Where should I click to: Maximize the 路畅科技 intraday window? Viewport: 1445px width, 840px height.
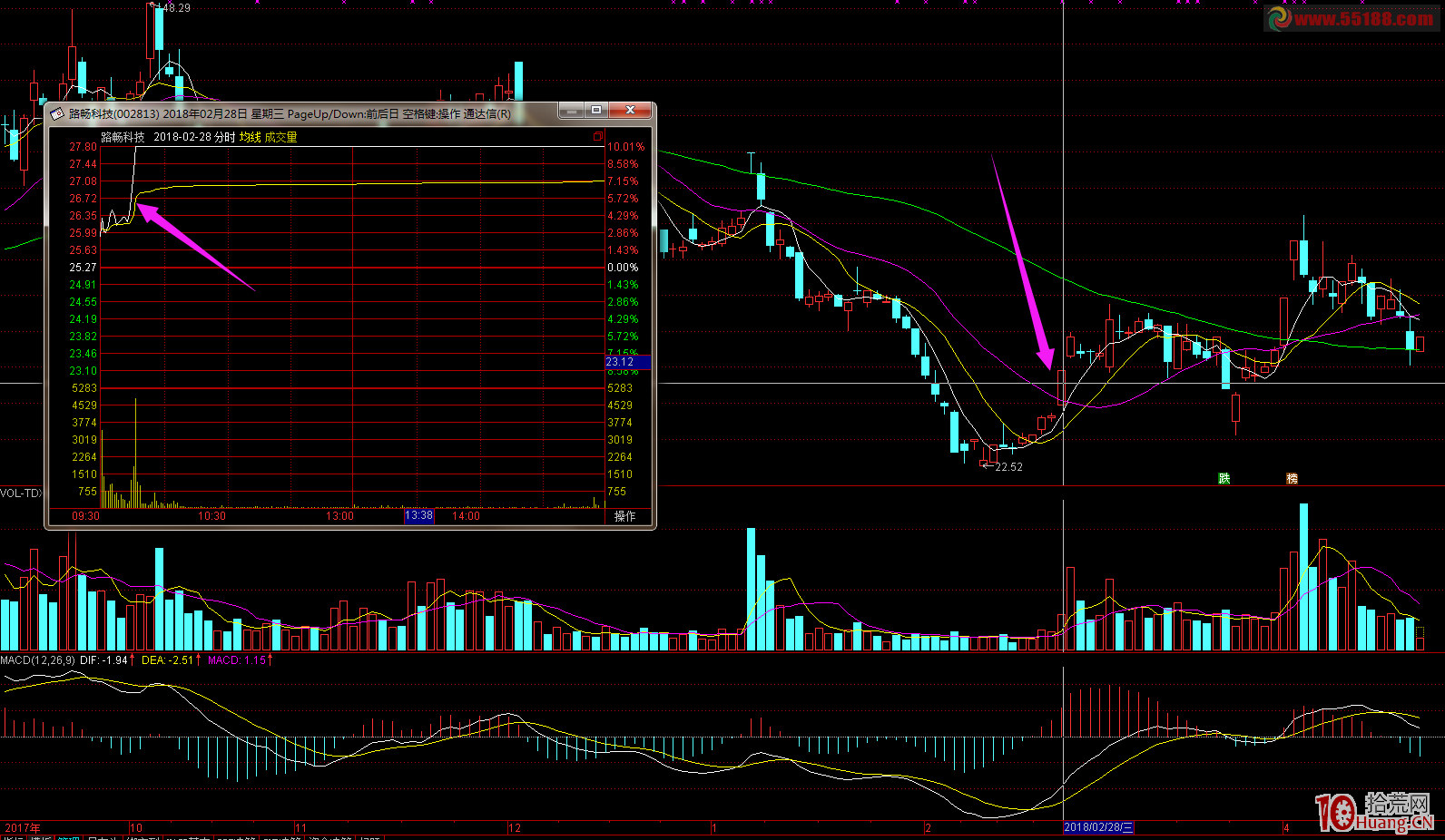(596, 111)
